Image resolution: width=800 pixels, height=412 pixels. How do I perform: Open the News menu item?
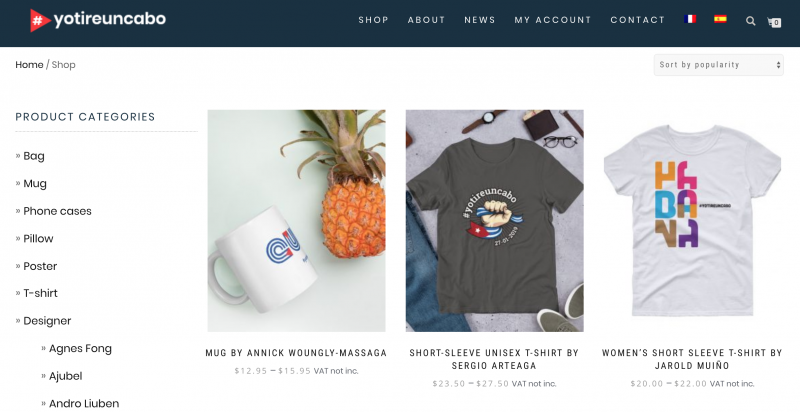480,20
